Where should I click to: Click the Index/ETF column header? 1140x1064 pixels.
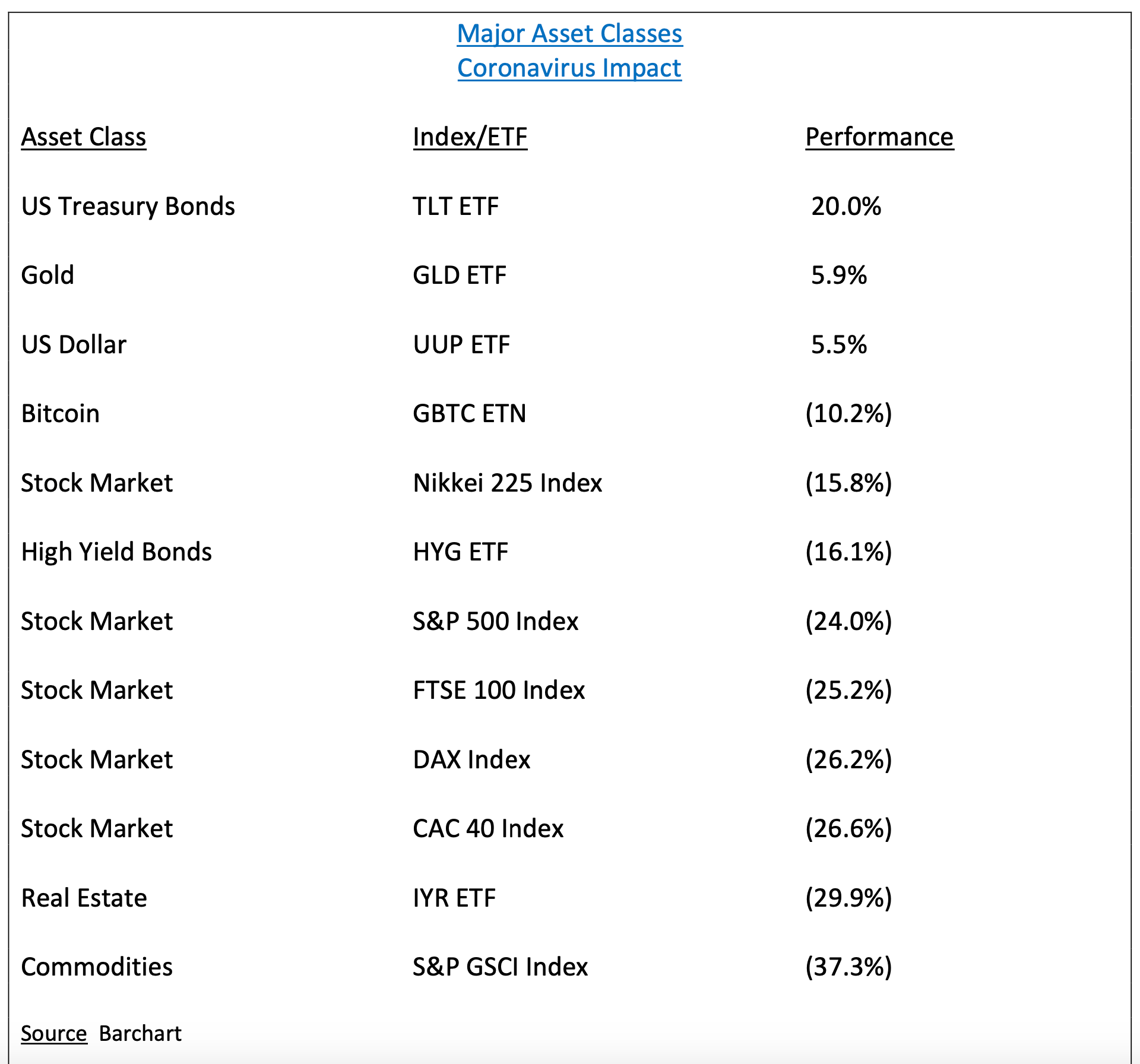click(470, 137)
